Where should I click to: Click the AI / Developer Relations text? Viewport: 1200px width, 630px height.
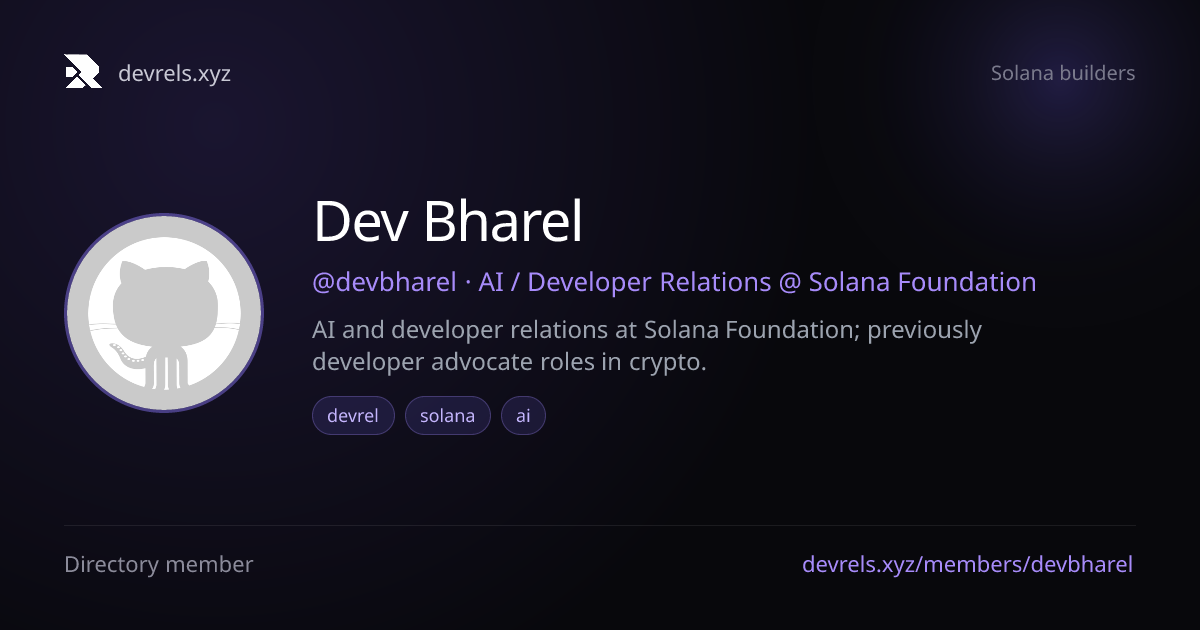(625, 282)
